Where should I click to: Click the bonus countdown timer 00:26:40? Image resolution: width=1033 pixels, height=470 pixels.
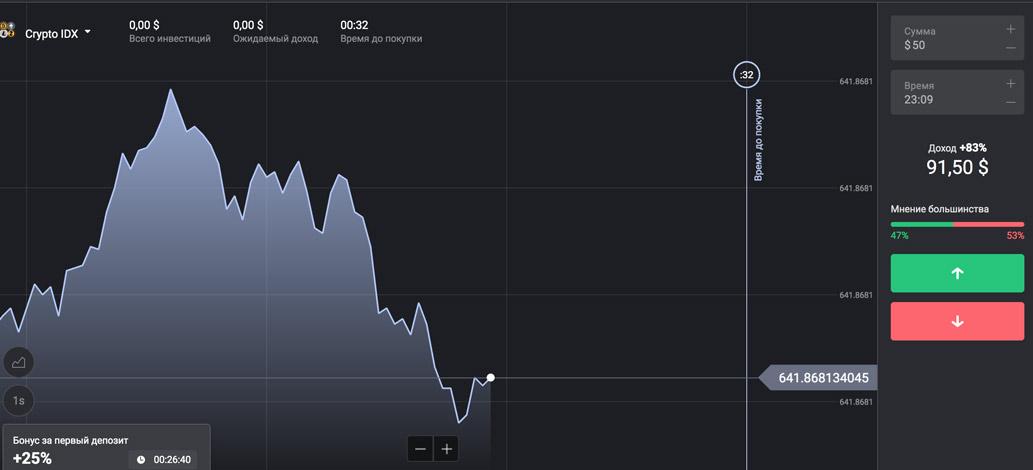162,459
